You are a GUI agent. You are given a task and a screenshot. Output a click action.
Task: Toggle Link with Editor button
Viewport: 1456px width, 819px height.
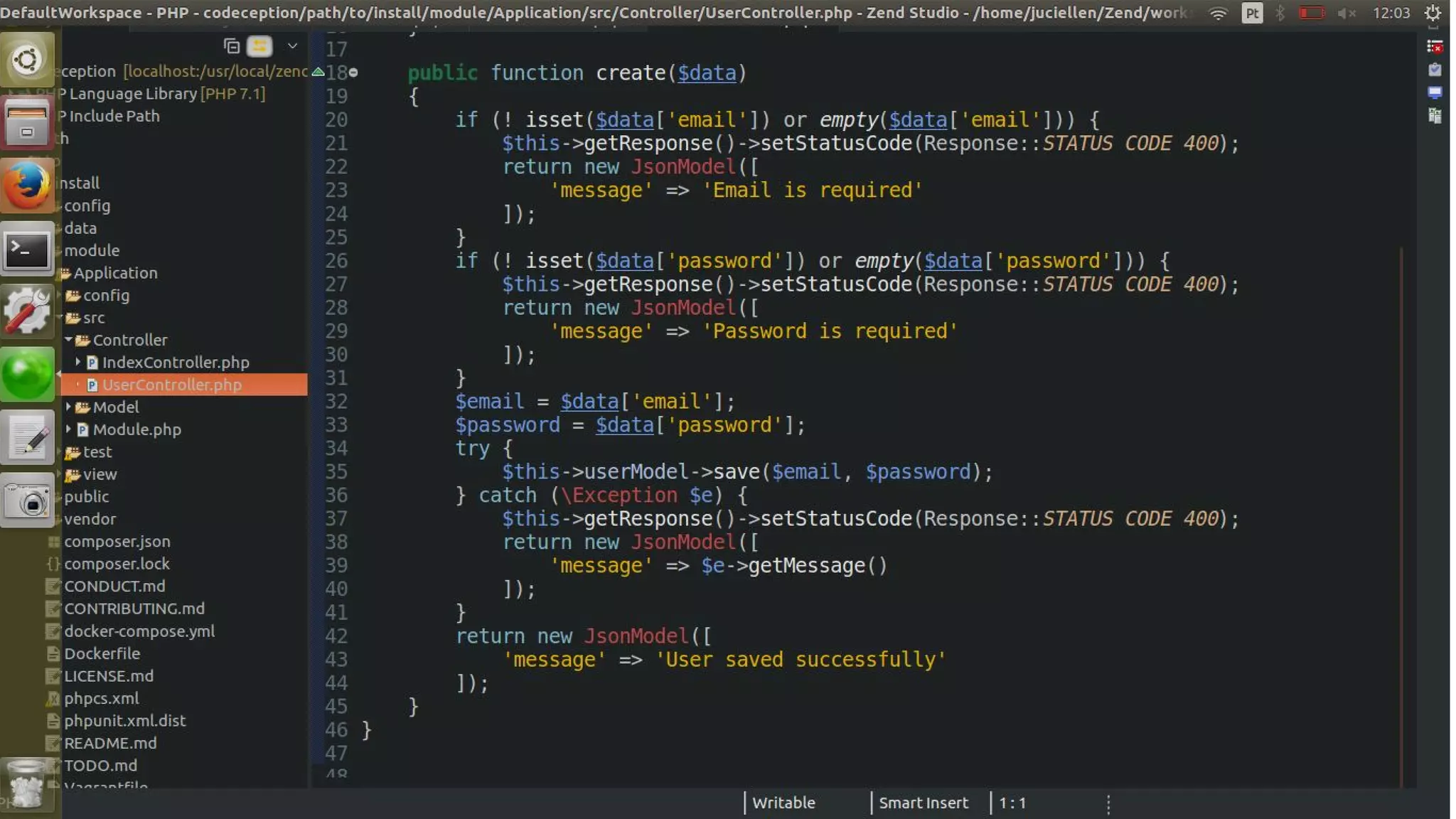(x=259, y=46)
